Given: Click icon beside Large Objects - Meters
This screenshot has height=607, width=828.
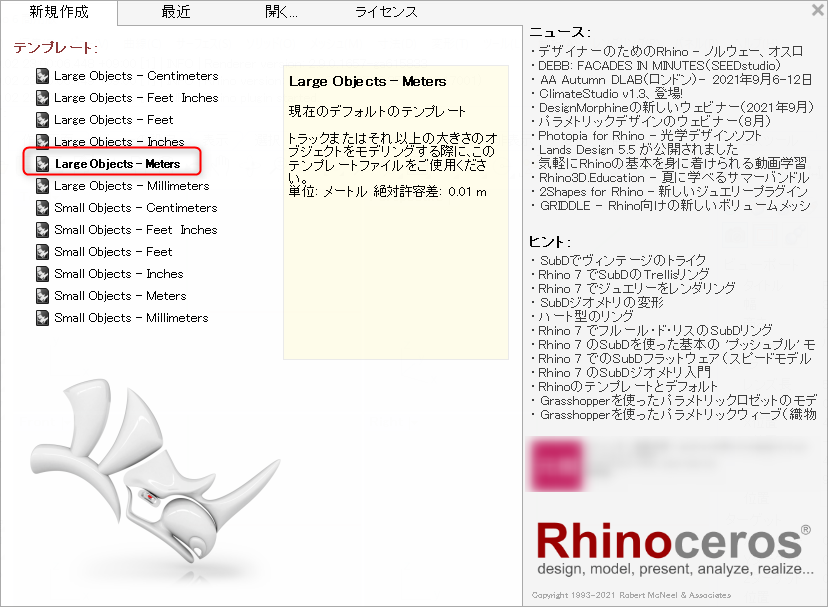Looking at the screenshot, I should 43,164.
